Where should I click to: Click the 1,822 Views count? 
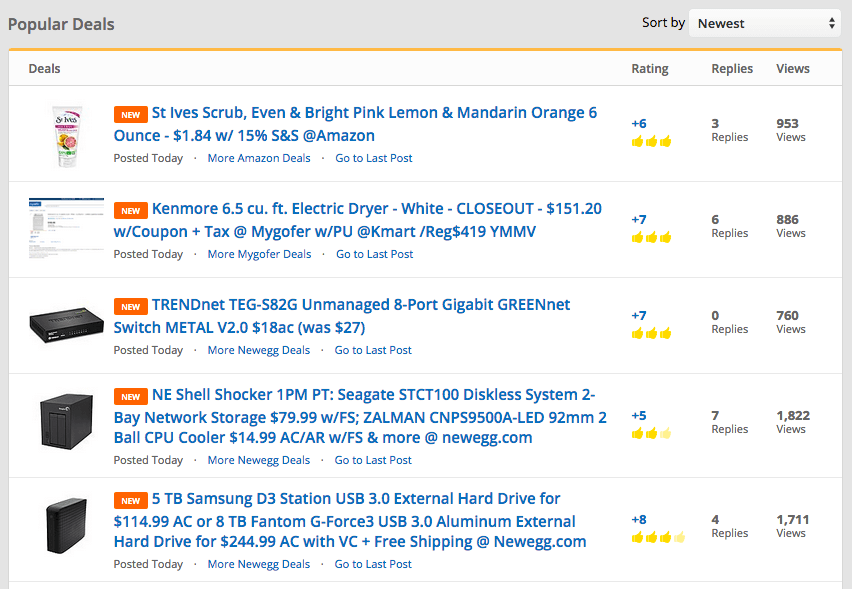[793, 423]
